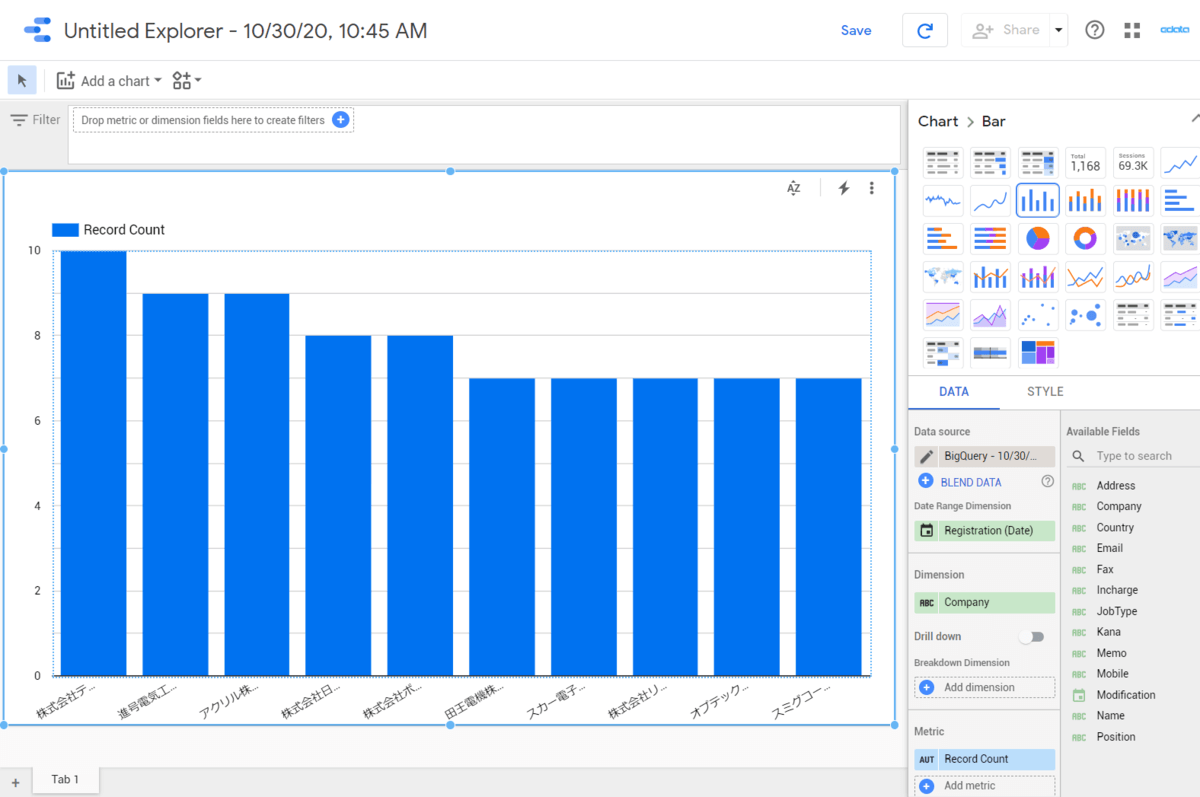1200x797 pixels.
Task: Toggle the Drill down switch
Action: [x=1031, y=637]
